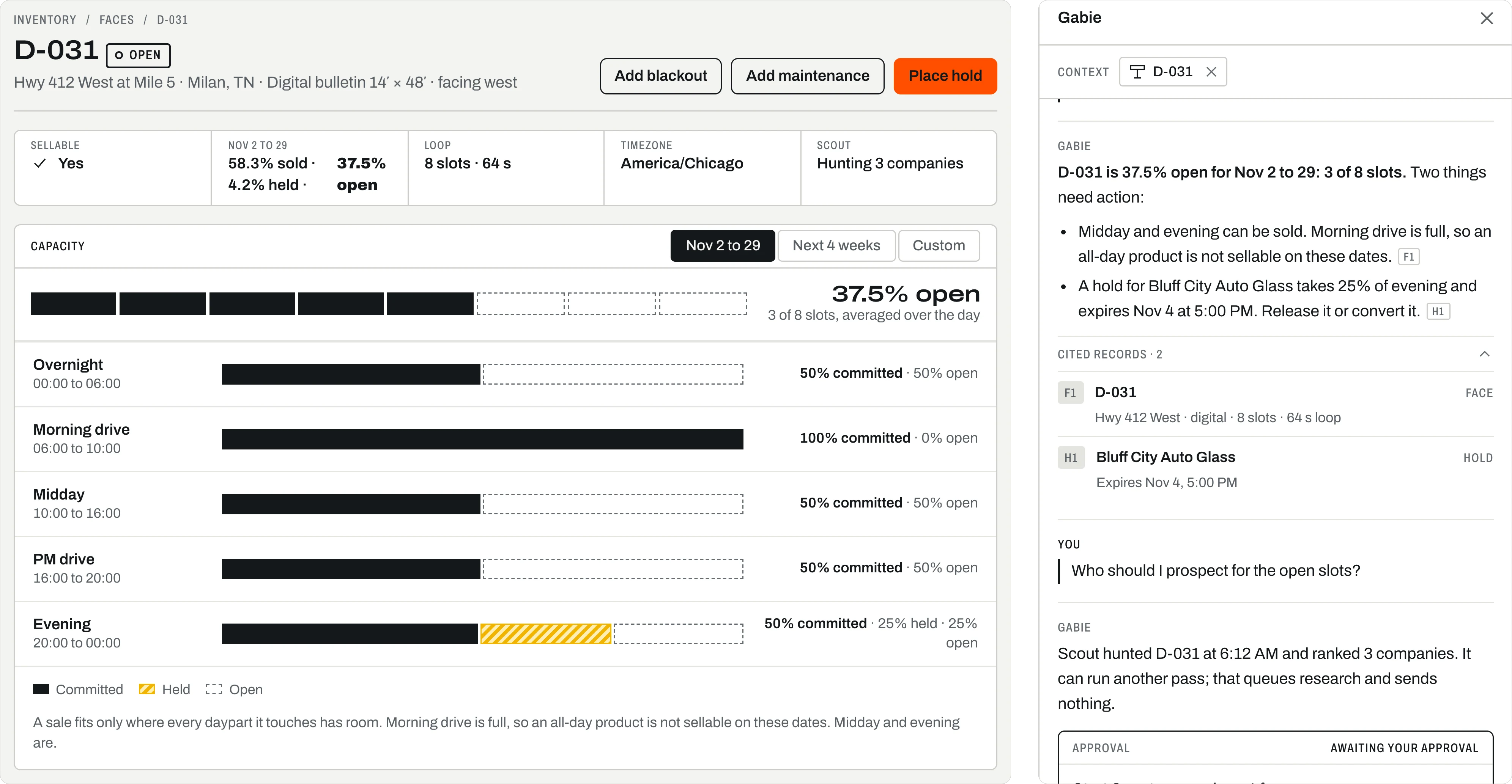The image size is (1512, 784).
Task: Click the Add blackout button
Action: pyautogui.click(x=660, y=76)
